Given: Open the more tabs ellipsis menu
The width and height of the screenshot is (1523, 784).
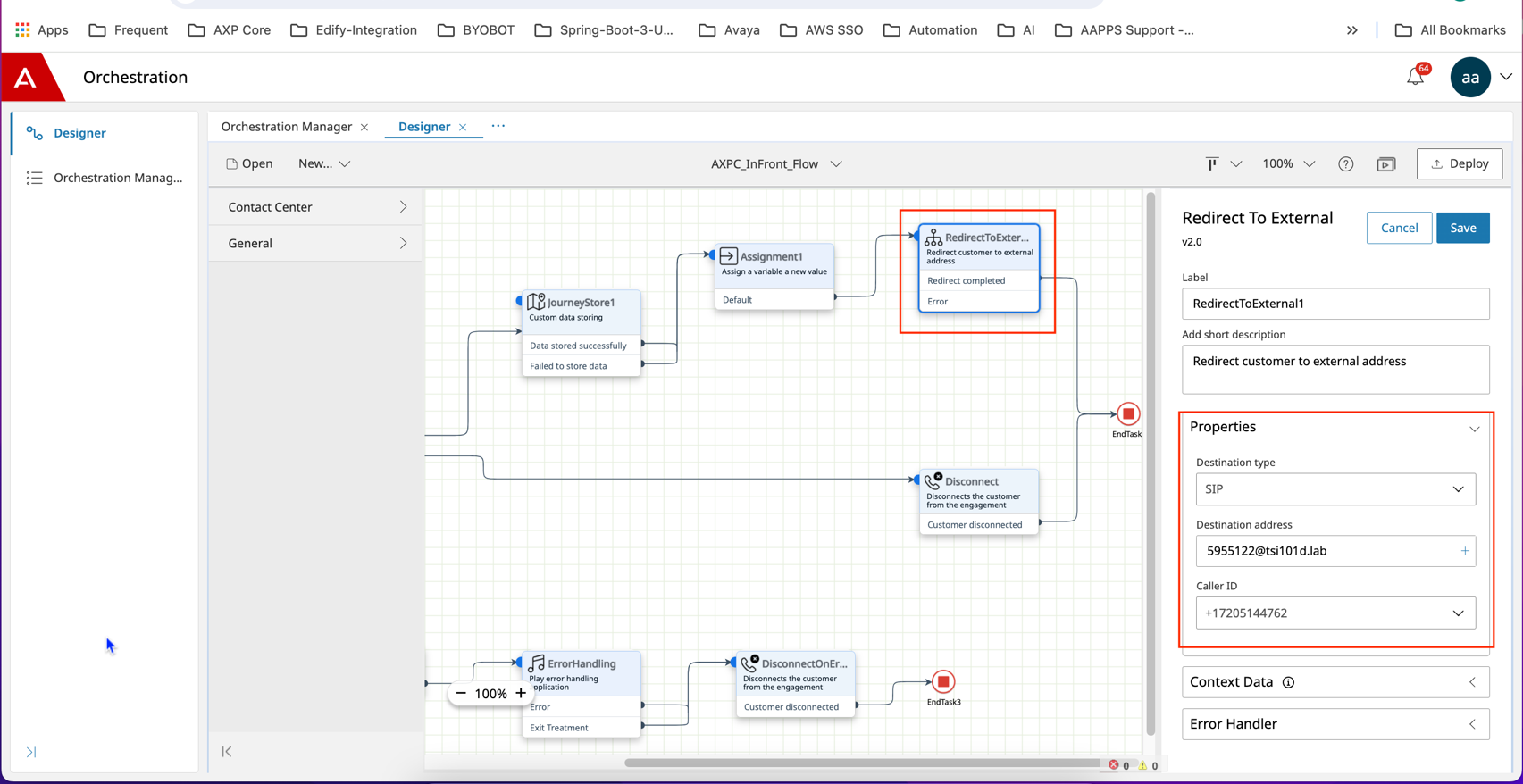Looking at the screenshot, I should click(498, 126).
